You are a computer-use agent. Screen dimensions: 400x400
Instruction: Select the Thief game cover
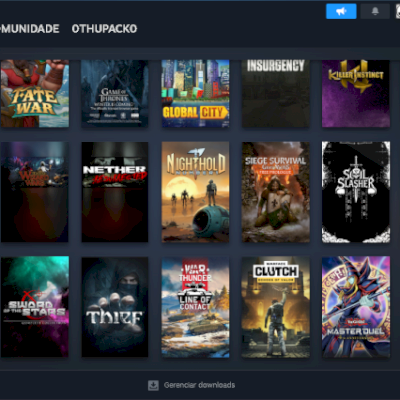(x=115, y=307)
